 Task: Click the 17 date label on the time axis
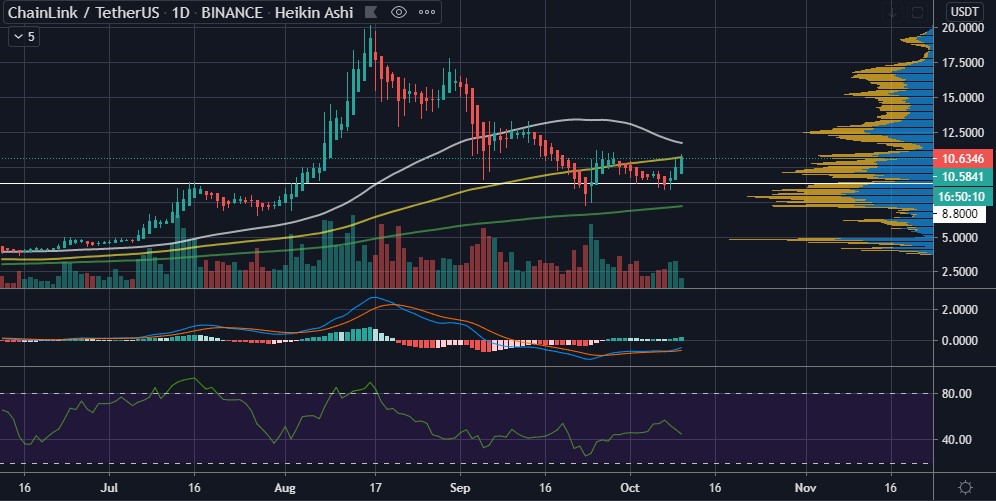point(375,488)
